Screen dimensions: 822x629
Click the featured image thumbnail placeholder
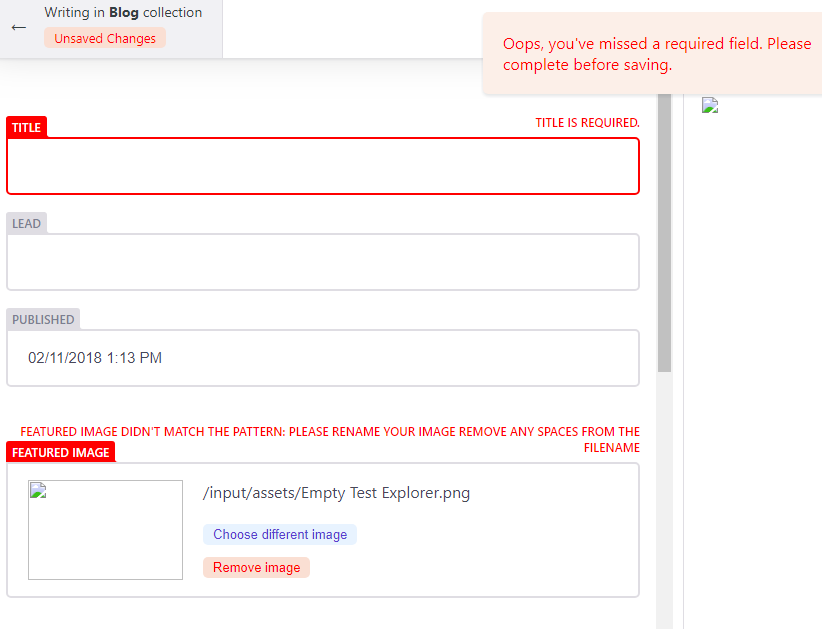[105, 530]
